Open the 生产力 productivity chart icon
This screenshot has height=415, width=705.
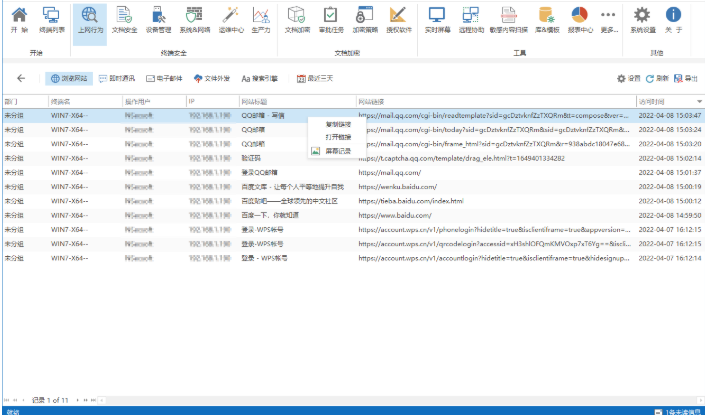(261, 20)
